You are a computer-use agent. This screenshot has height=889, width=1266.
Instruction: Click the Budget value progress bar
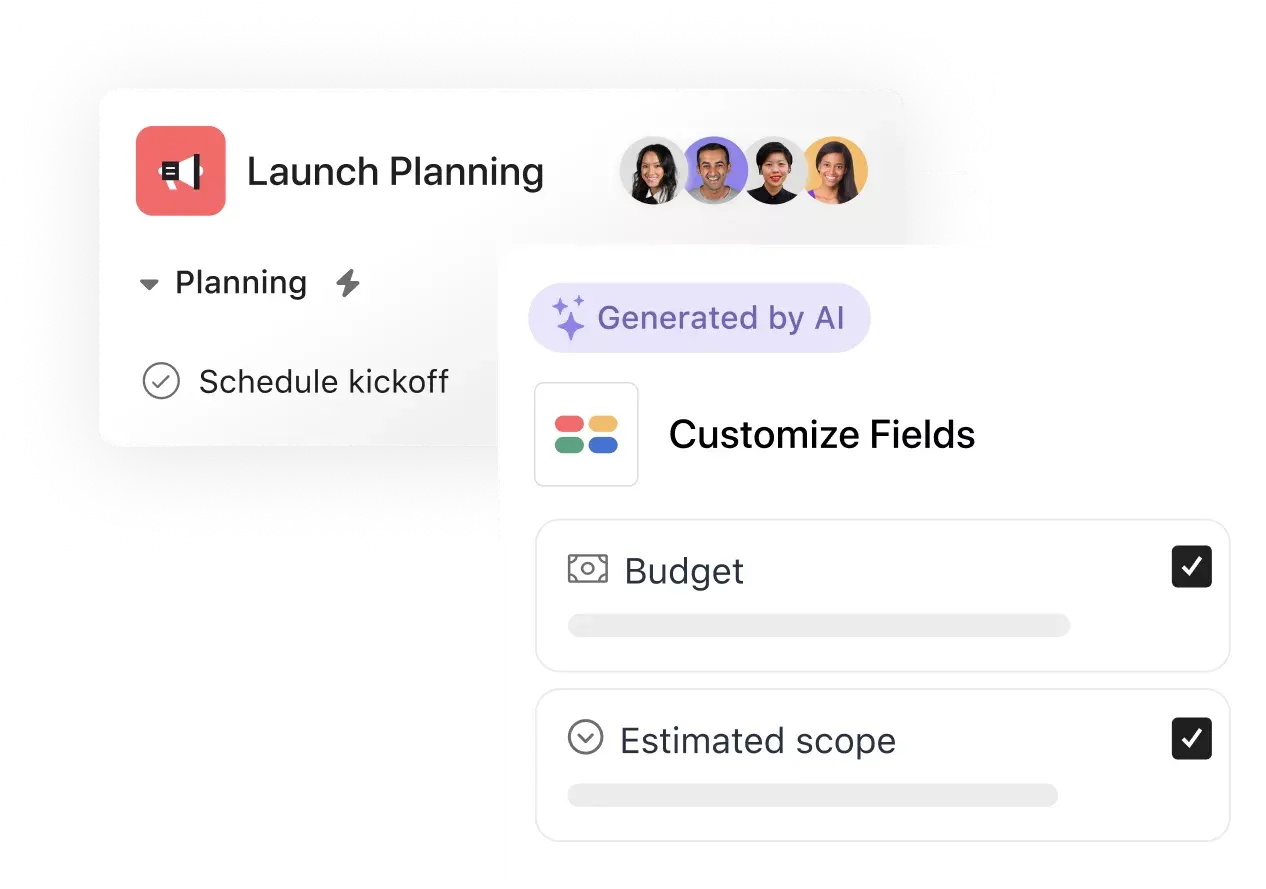point(818,625)
